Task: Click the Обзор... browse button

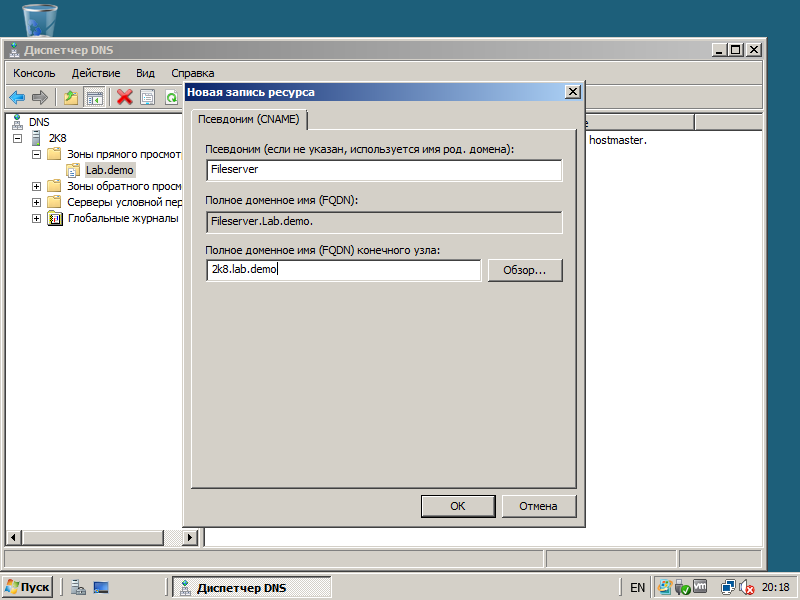Action: (x=525, y=270)
